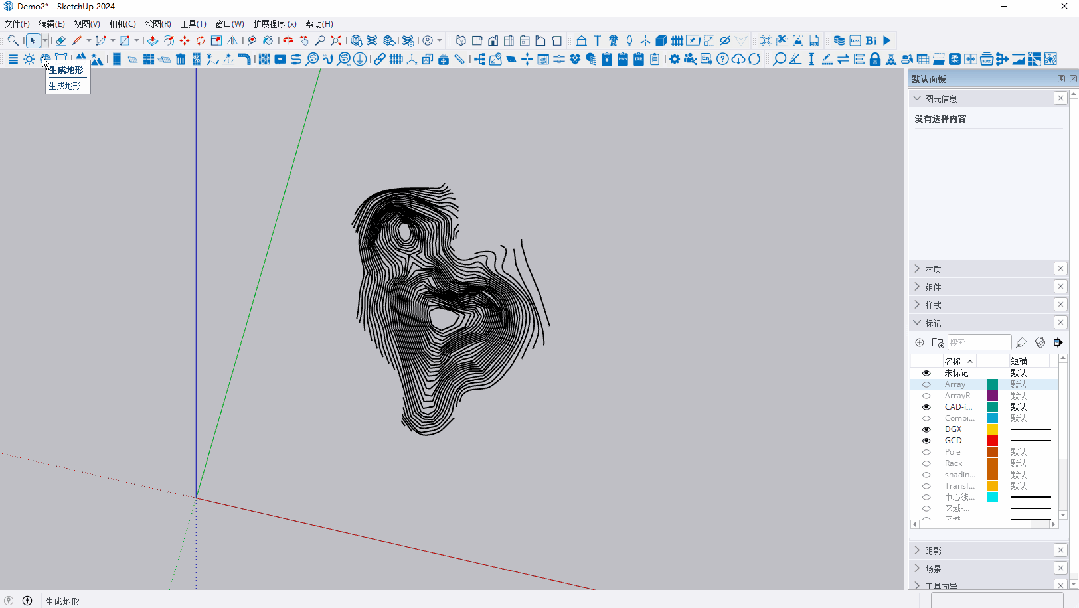Open the dropdown arrow beside Select tool
1079x608 pixels.
[45, 41]
